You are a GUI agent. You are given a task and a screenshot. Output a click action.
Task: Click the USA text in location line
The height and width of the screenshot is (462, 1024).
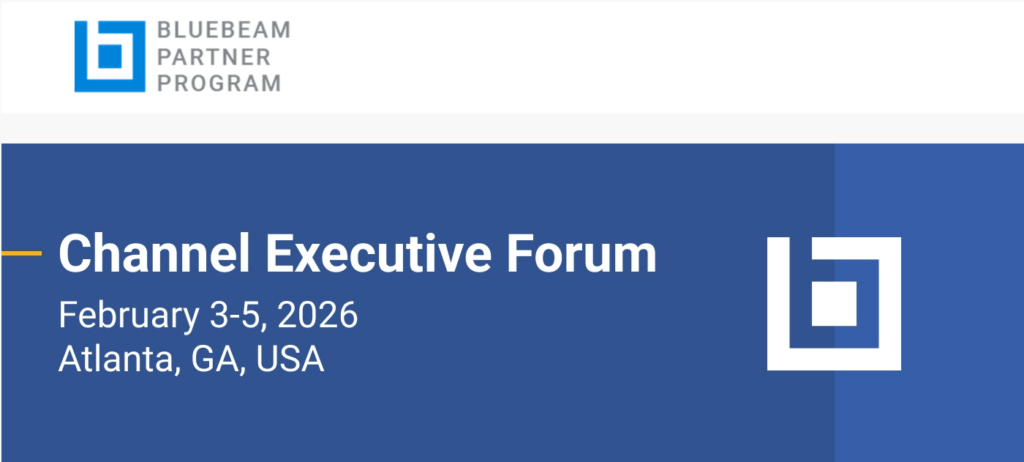click(290, 358)
